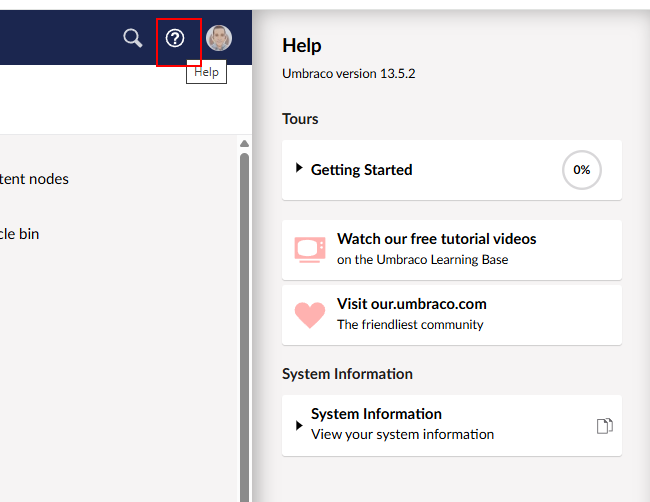Click the System Information card title
650x502 pixels.
(376, 414)
